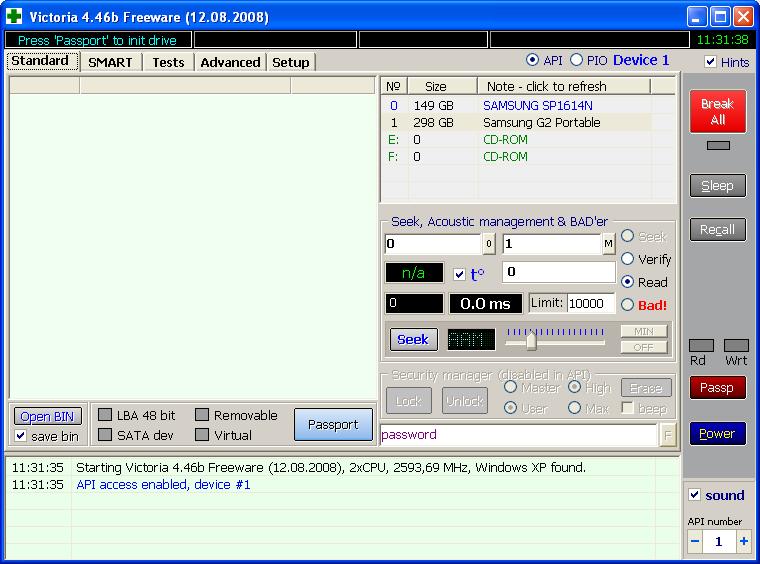Click the red Passp button
The width and height of the screenshot is (760, 564).
pyautogui.click(x=718, y=388)
